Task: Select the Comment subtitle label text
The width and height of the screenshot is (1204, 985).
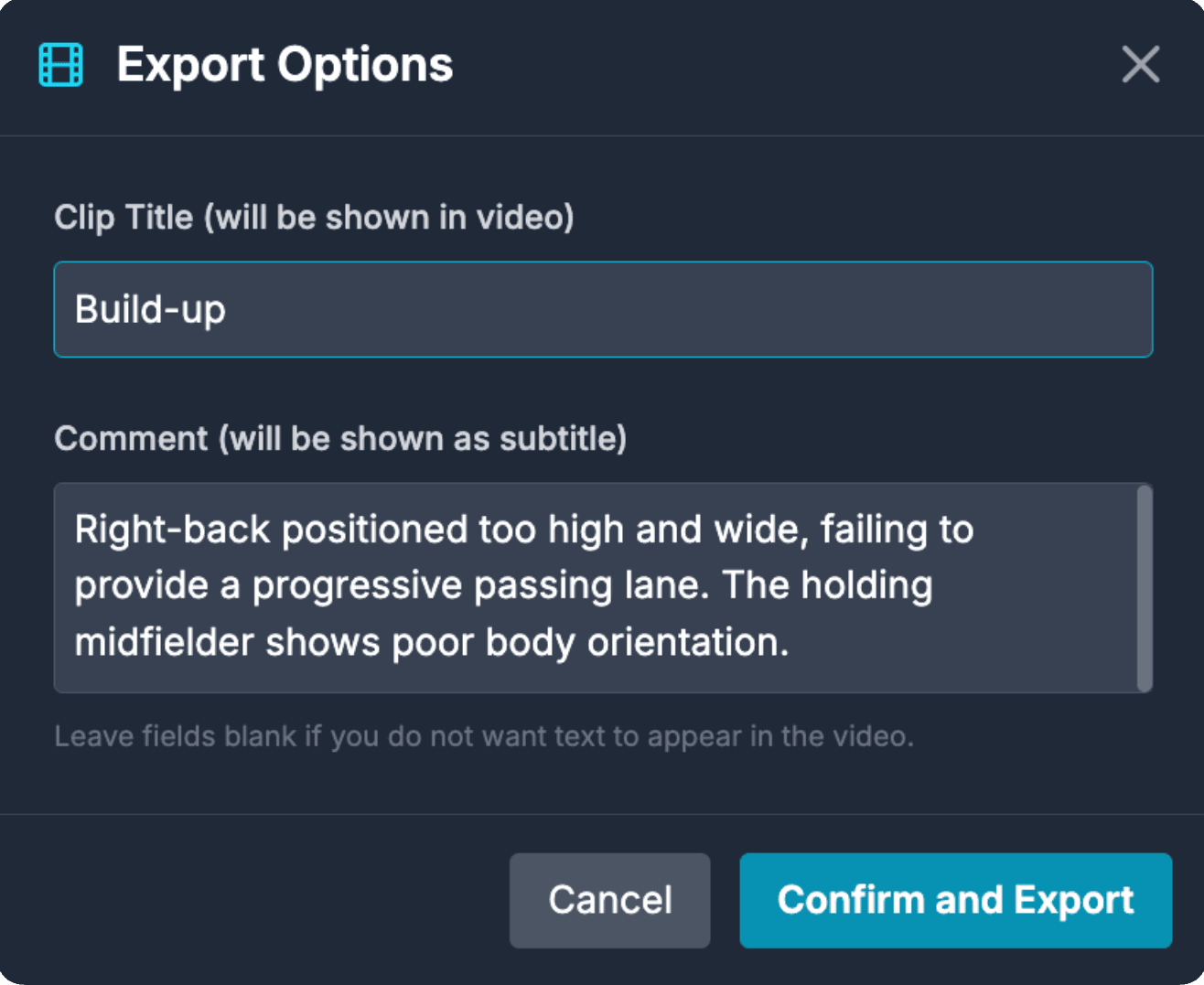Action: 341,438
